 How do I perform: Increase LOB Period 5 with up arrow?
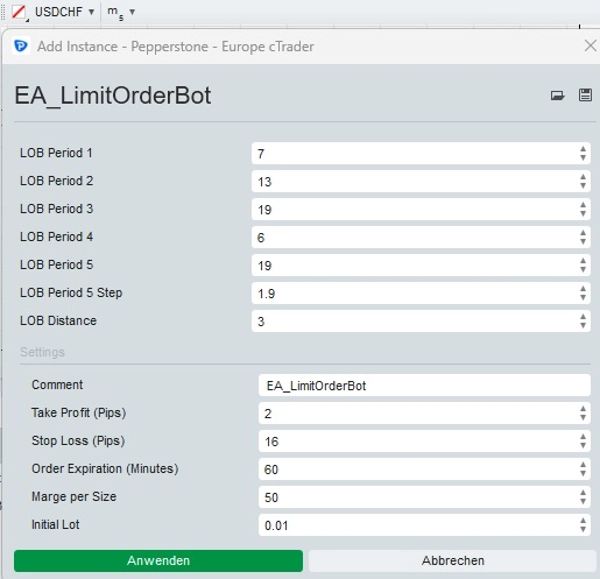pyautogui.click(x=583, y=261)
